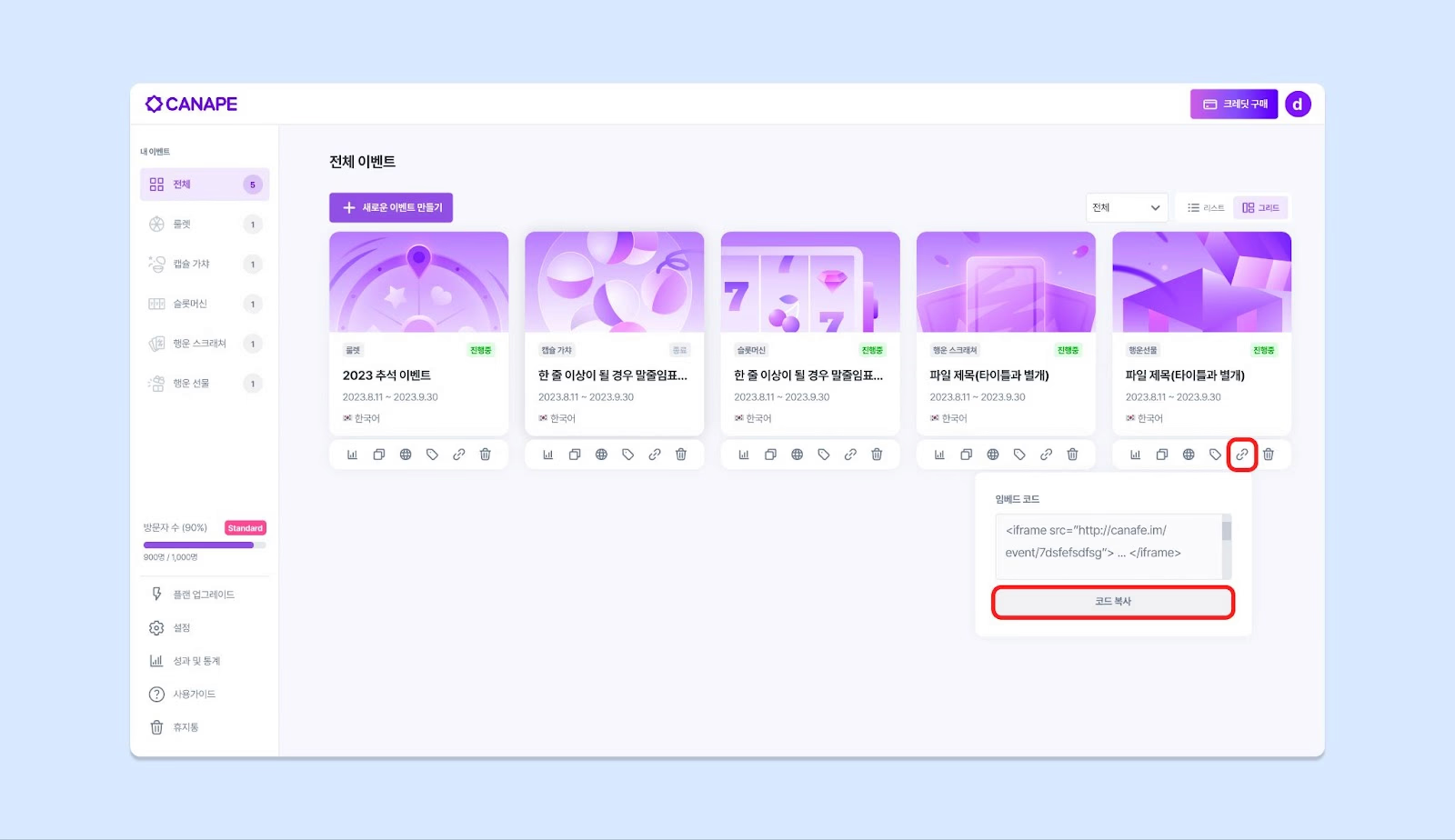Click the globe icon under the 캡슐 가챠 card
Screen dimensions: 1455x840
point(601,455)
